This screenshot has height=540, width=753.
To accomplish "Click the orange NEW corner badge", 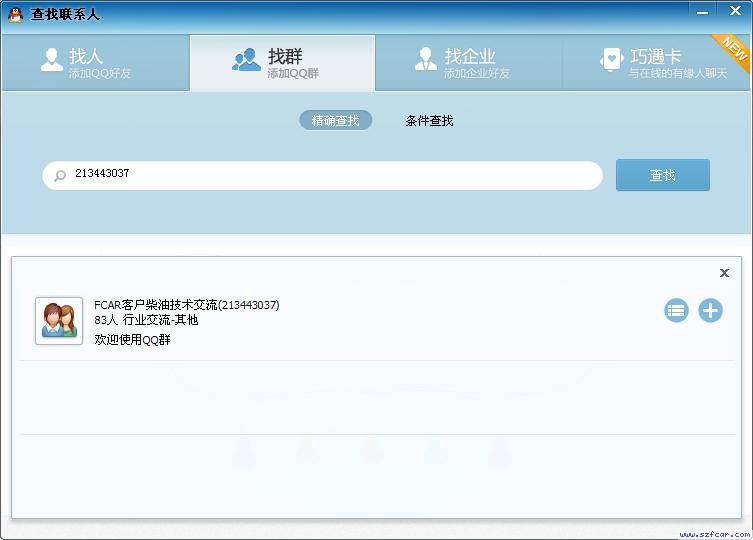I will (733, 50).
